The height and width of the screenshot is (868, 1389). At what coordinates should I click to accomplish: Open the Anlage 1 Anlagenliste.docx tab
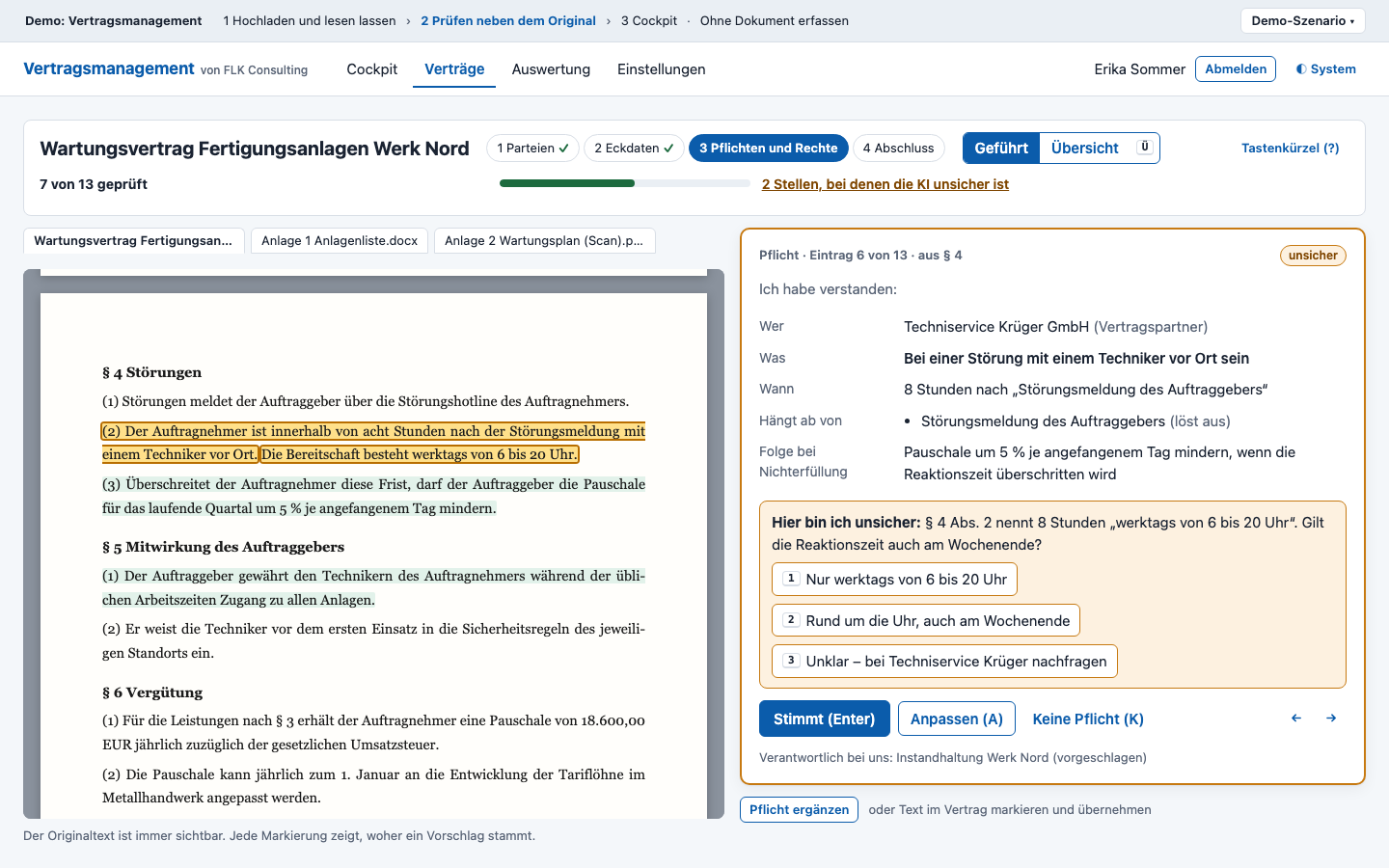pyautogui.click(x=340, y=241)
